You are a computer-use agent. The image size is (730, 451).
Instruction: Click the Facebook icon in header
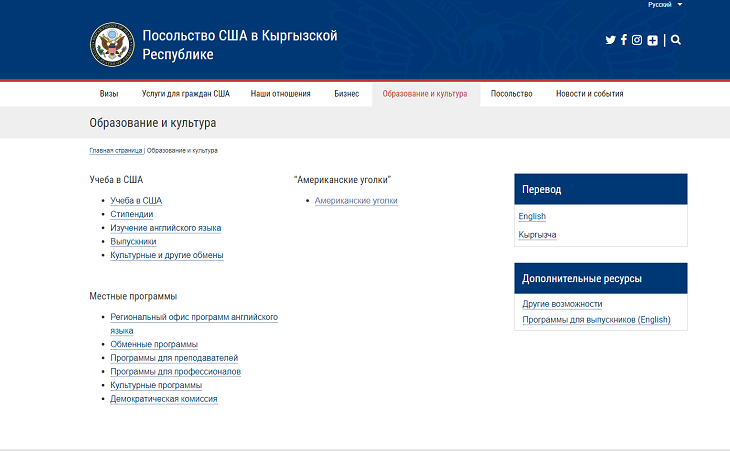[624, 40]
